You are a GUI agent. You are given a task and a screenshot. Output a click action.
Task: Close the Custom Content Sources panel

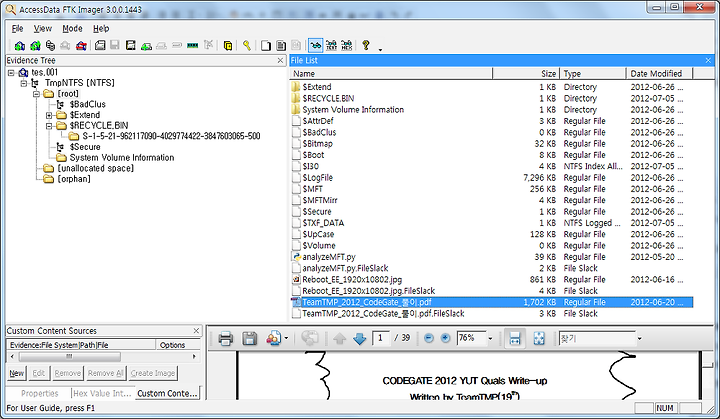197,330
